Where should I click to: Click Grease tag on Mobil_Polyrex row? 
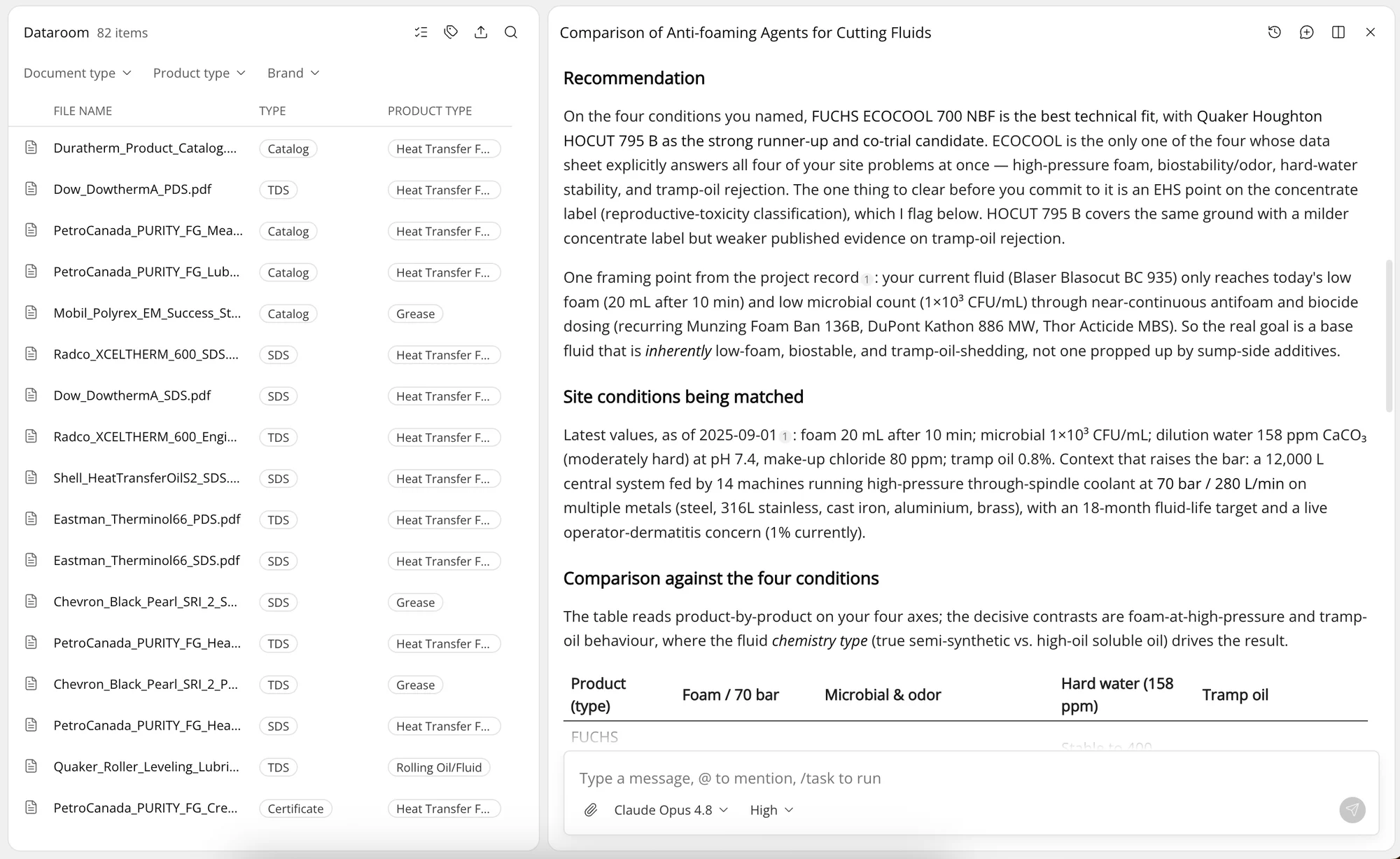coord(415,314)
